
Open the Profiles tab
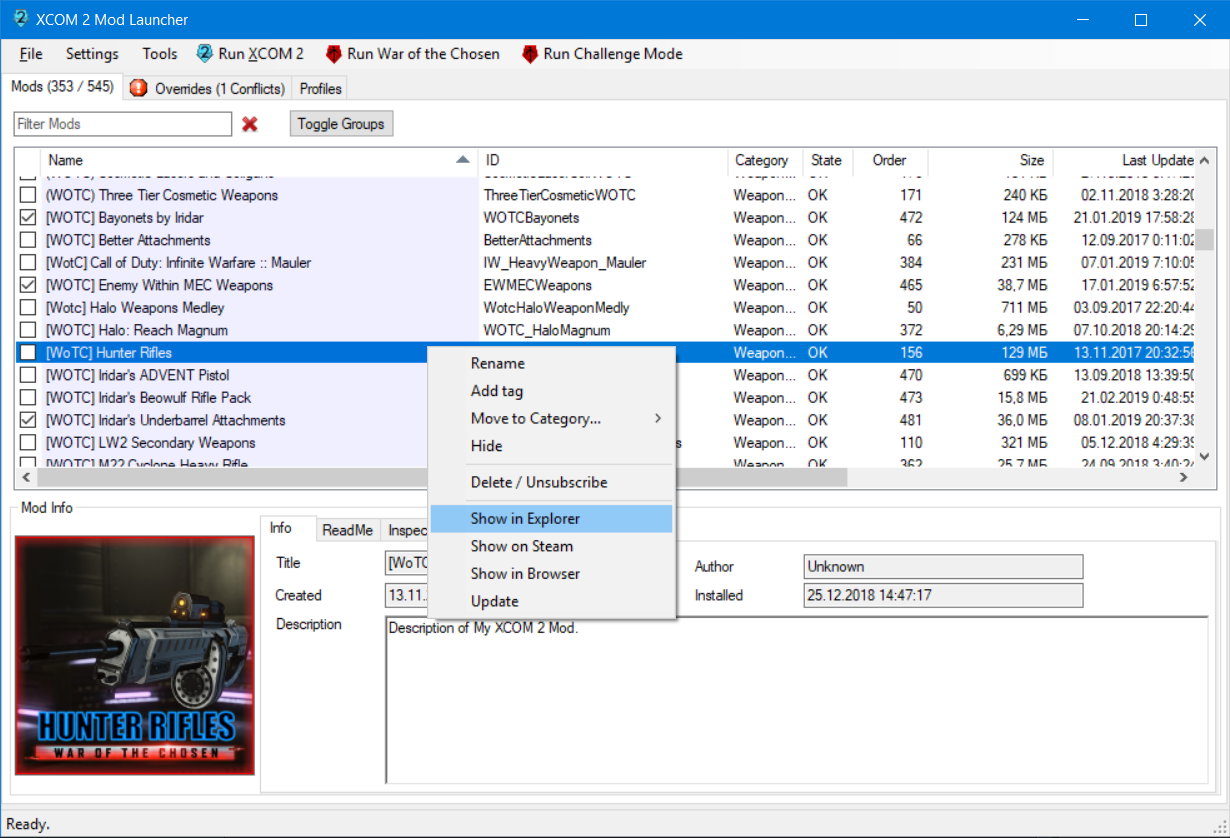click(321, 89)
